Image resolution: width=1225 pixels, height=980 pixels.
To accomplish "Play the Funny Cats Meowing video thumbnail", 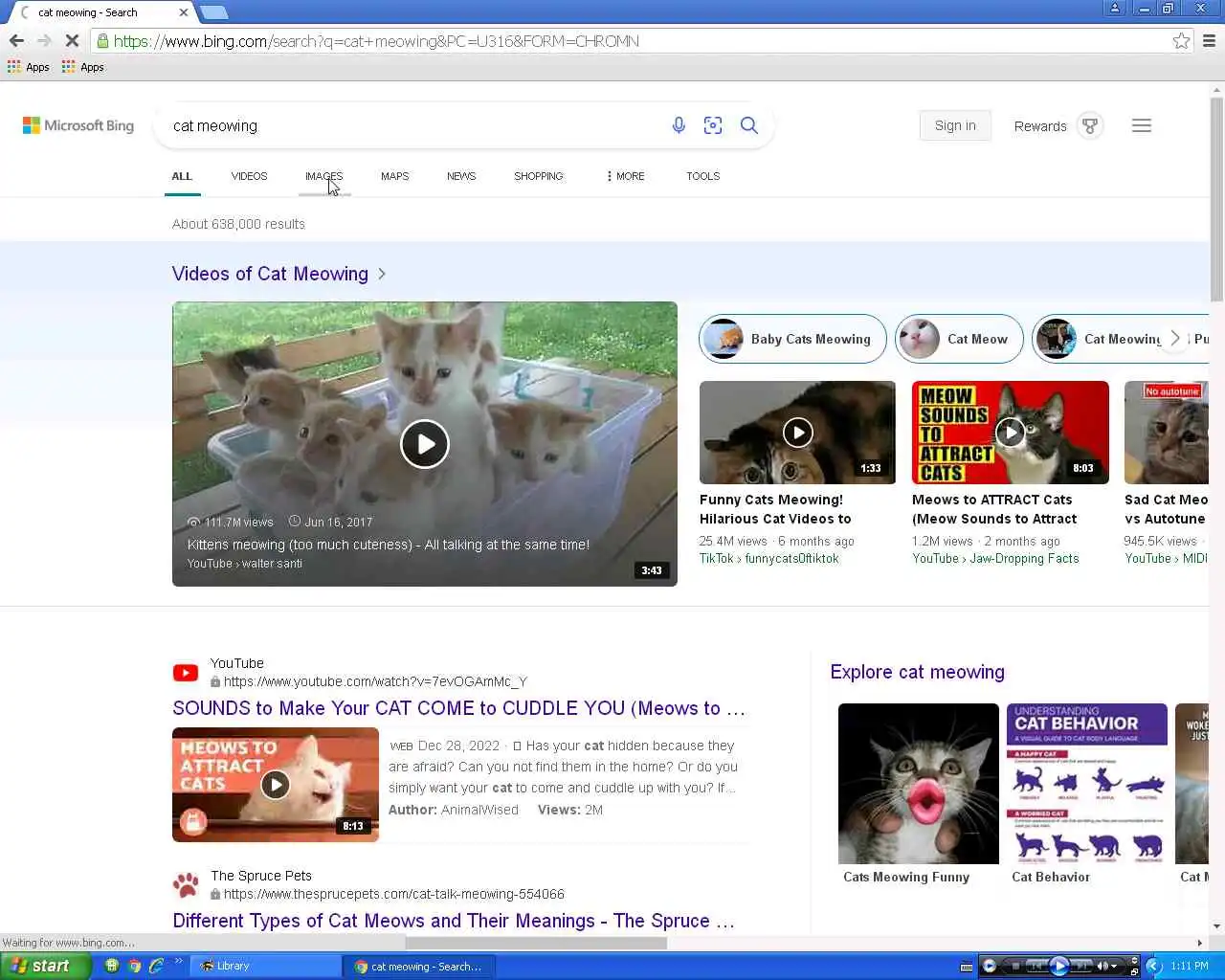I will pos(797,433).
